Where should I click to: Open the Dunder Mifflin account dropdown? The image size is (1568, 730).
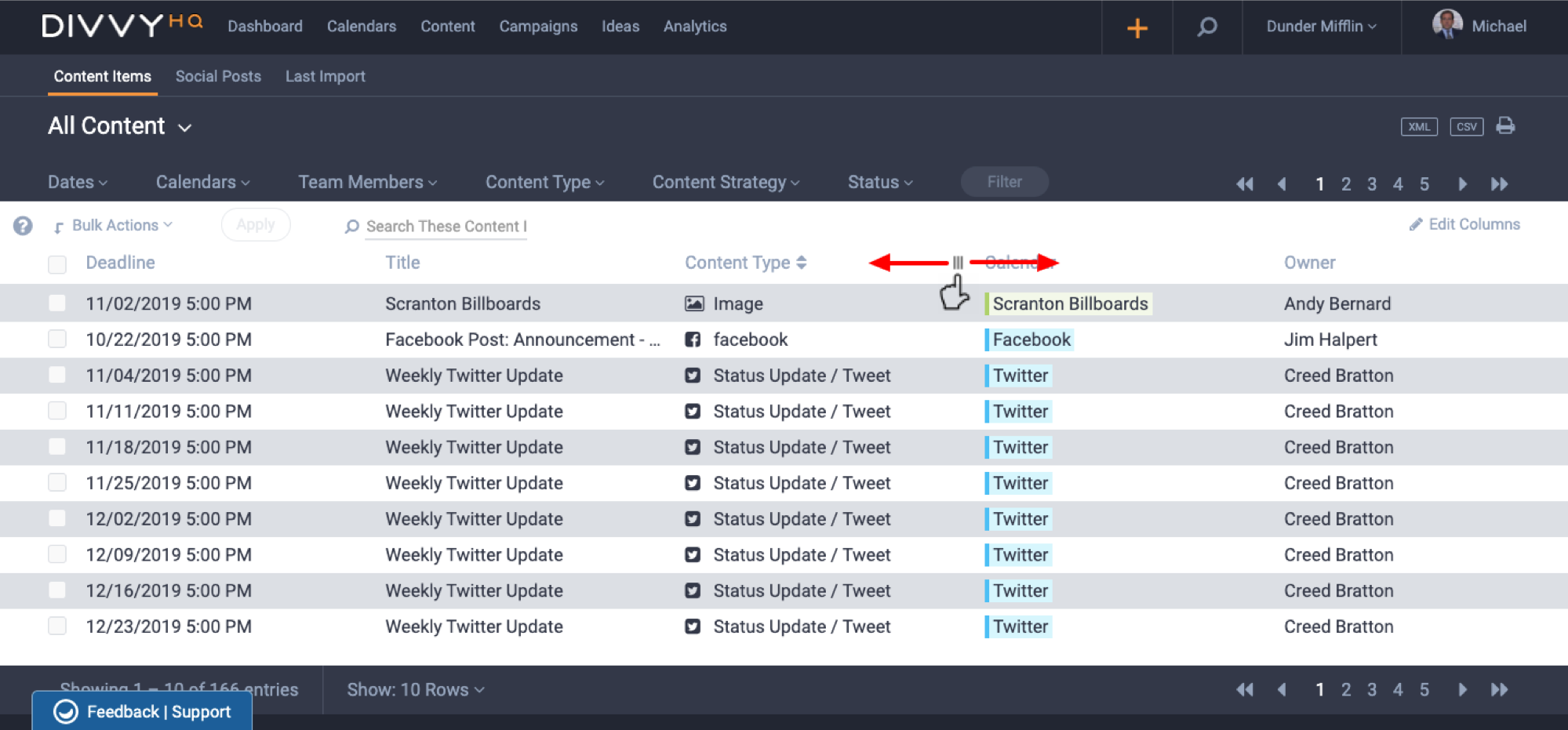1320,26
